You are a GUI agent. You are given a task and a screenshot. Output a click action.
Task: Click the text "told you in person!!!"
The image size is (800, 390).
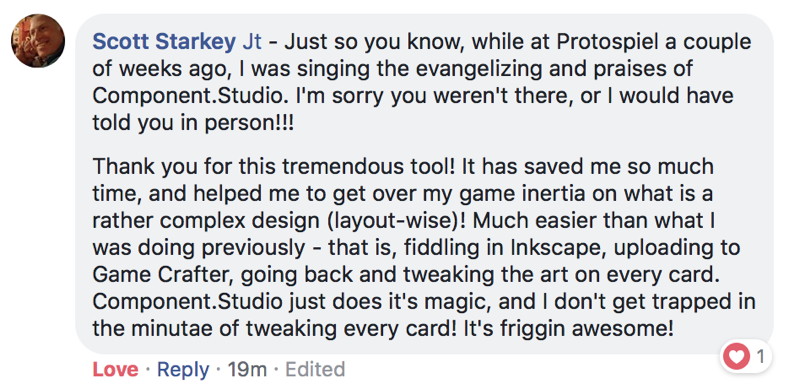pyautogui.click(x=193, y=122)
